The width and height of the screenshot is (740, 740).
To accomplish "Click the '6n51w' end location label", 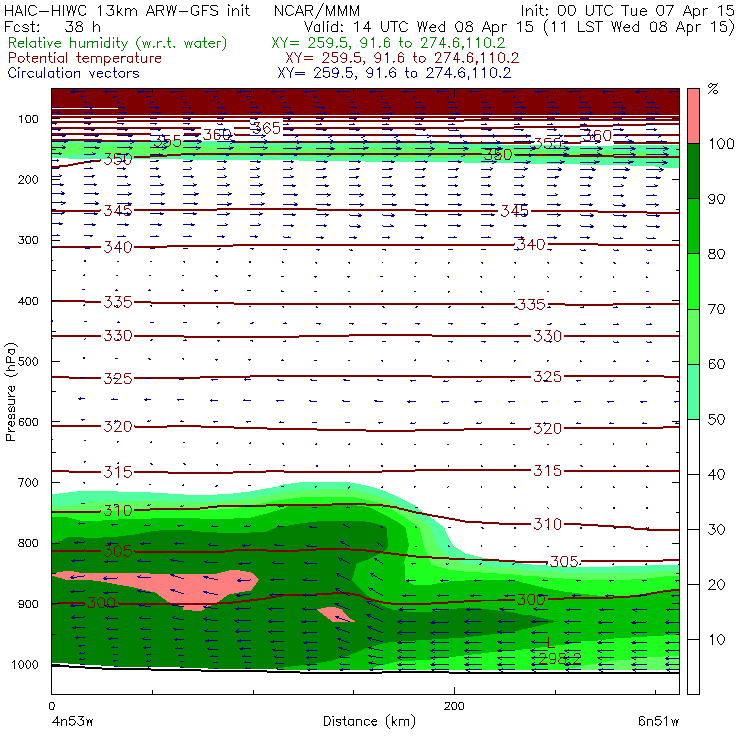I will pos(658,721).
